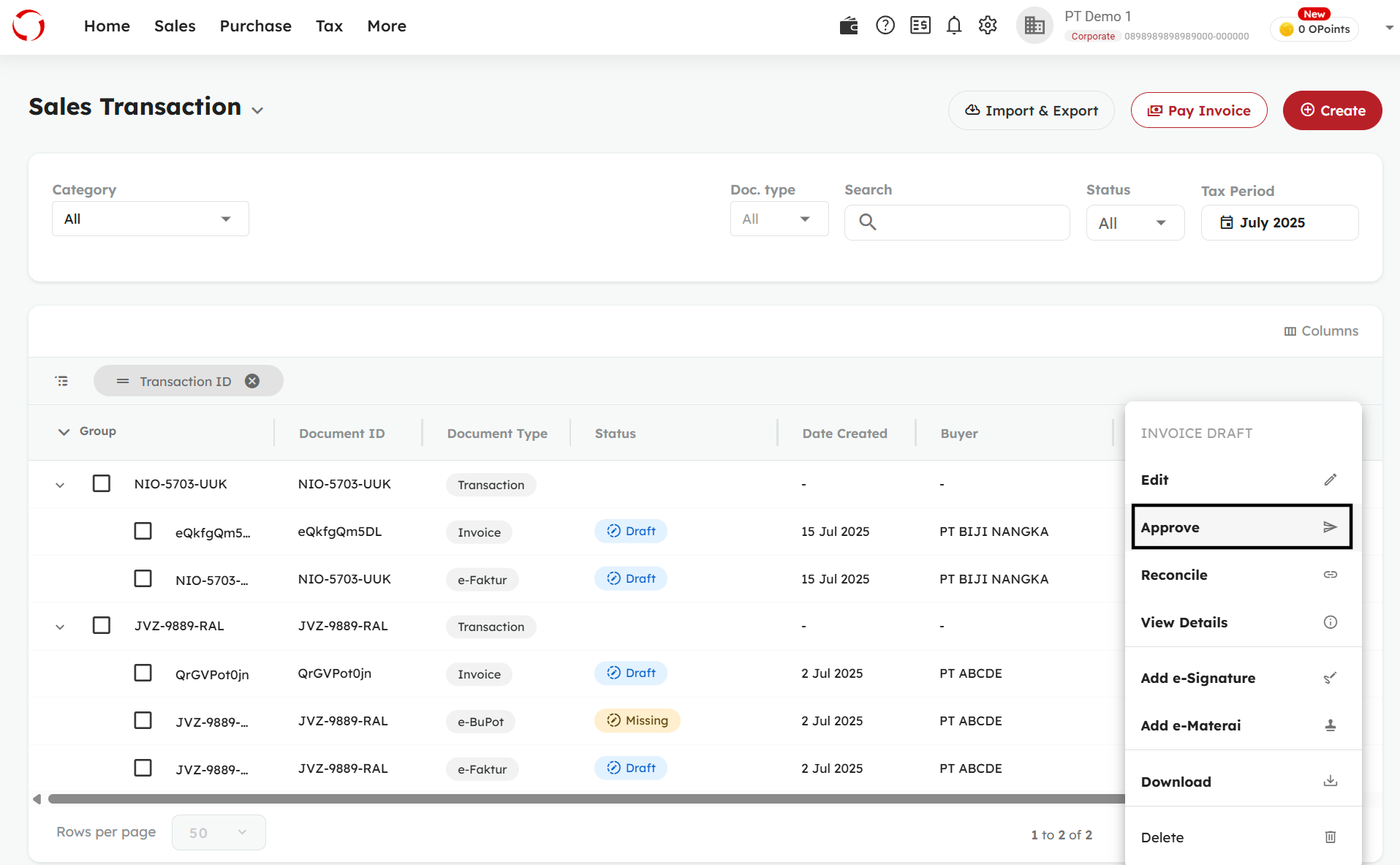
Task: Click the horizontal table scrollbar
Action: coord(585,799)
